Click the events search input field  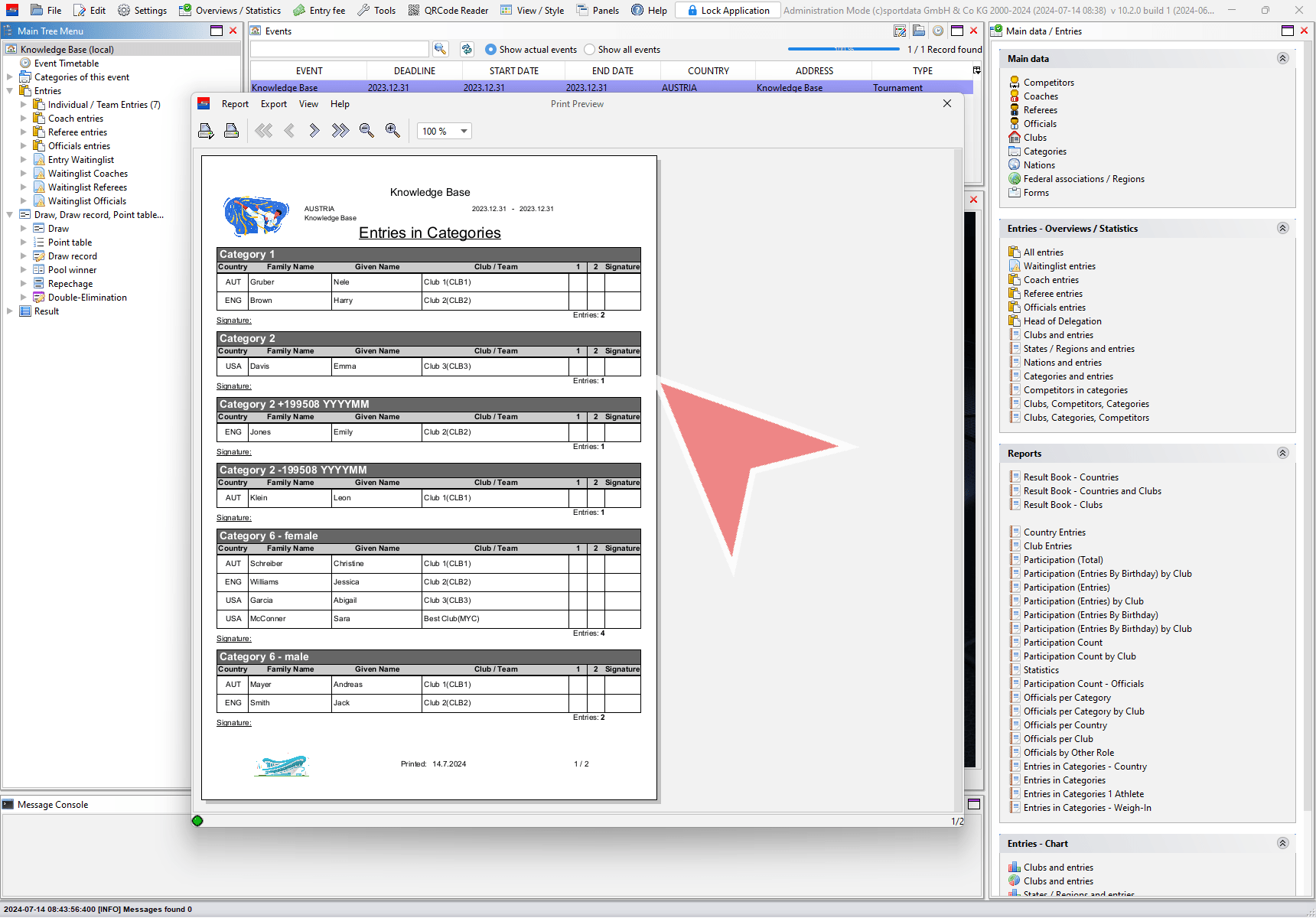coord(340,49)
